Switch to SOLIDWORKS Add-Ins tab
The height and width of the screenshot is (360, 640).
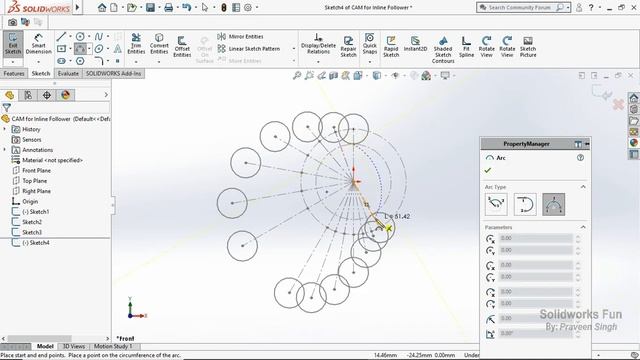pos(113,73)
